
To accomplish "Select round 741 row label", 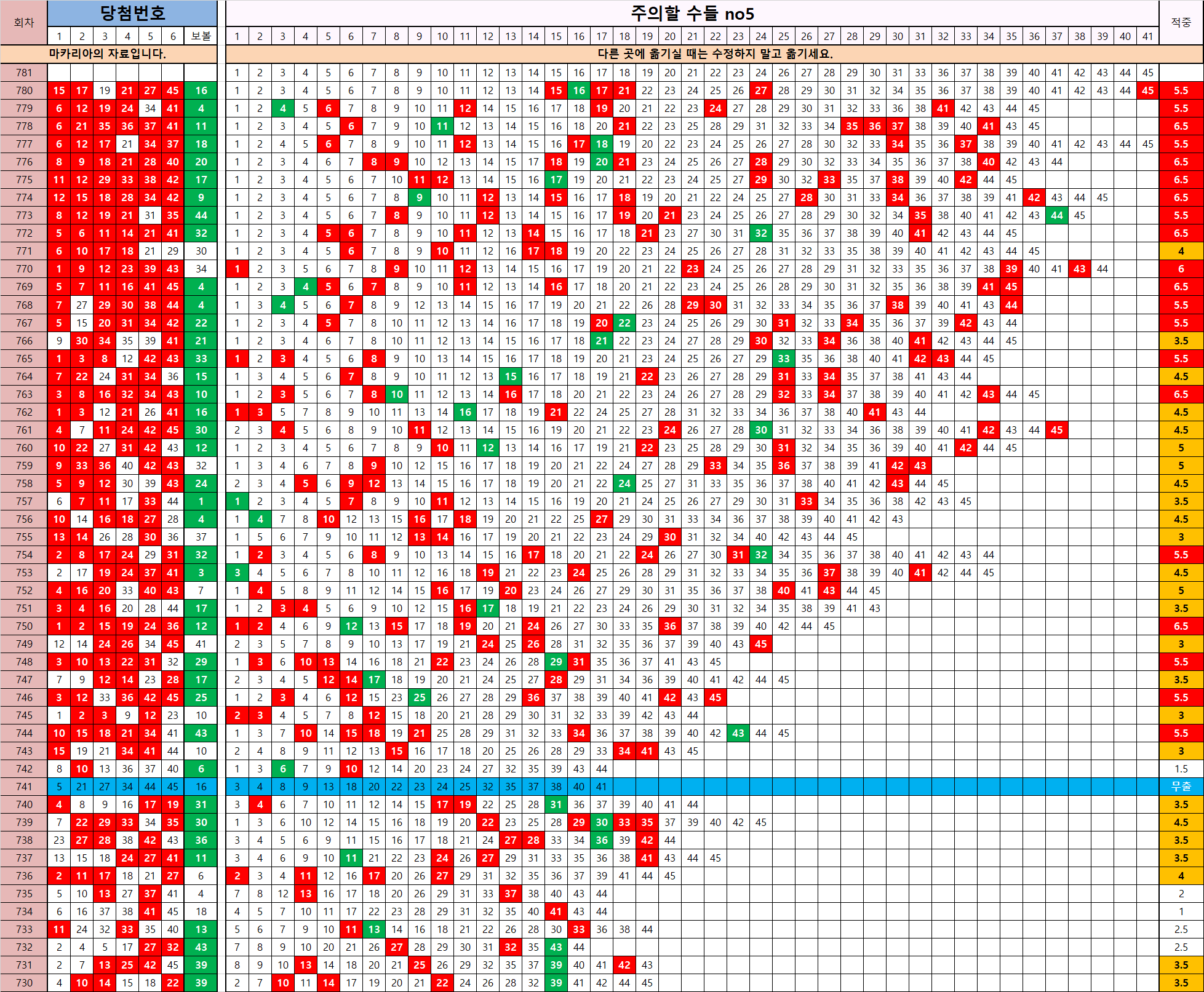I will coord(24,787).
